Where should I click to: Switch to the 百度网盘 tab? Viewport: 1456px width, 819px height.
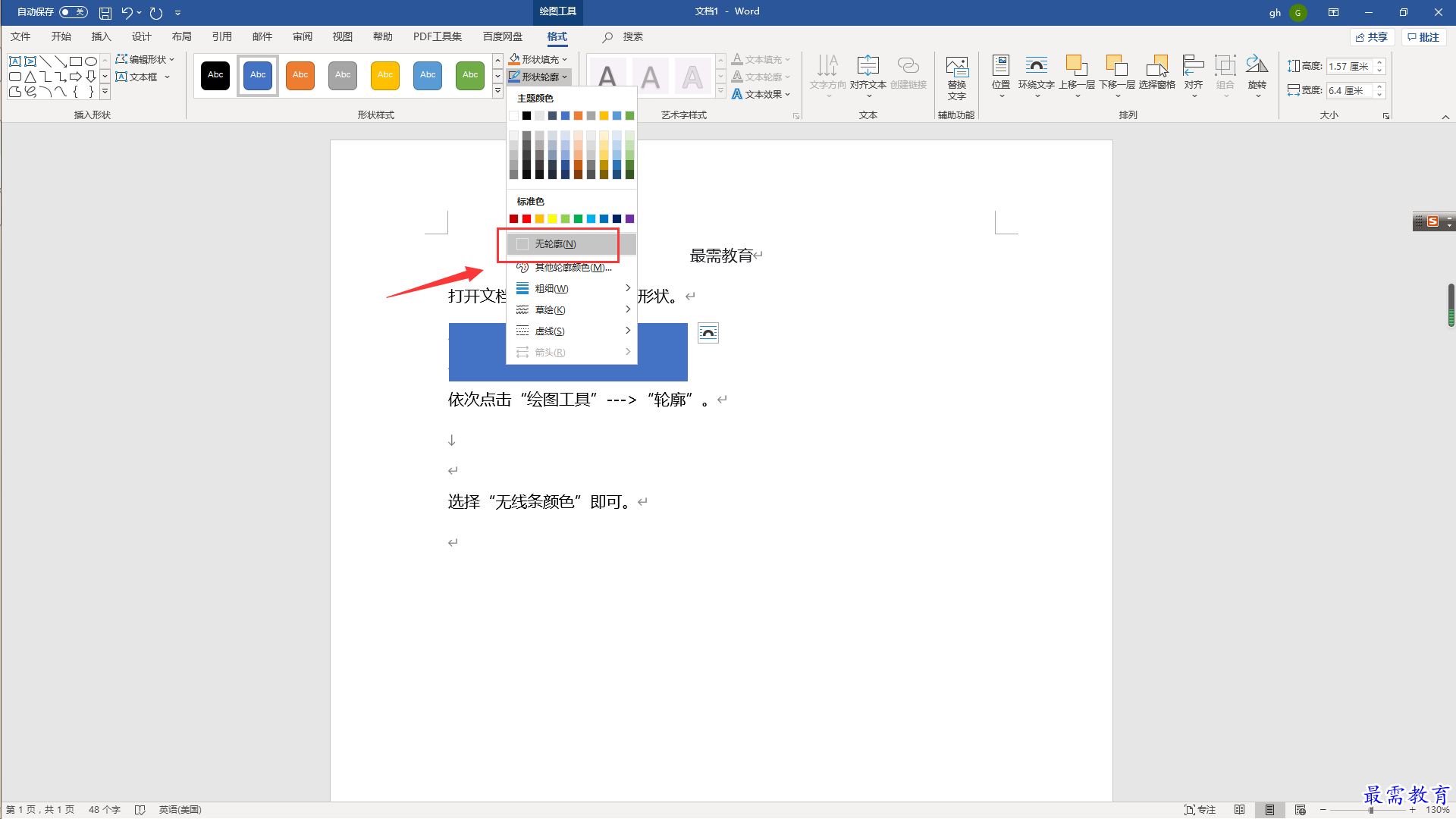pyautogui.click(x=502, y=36)
